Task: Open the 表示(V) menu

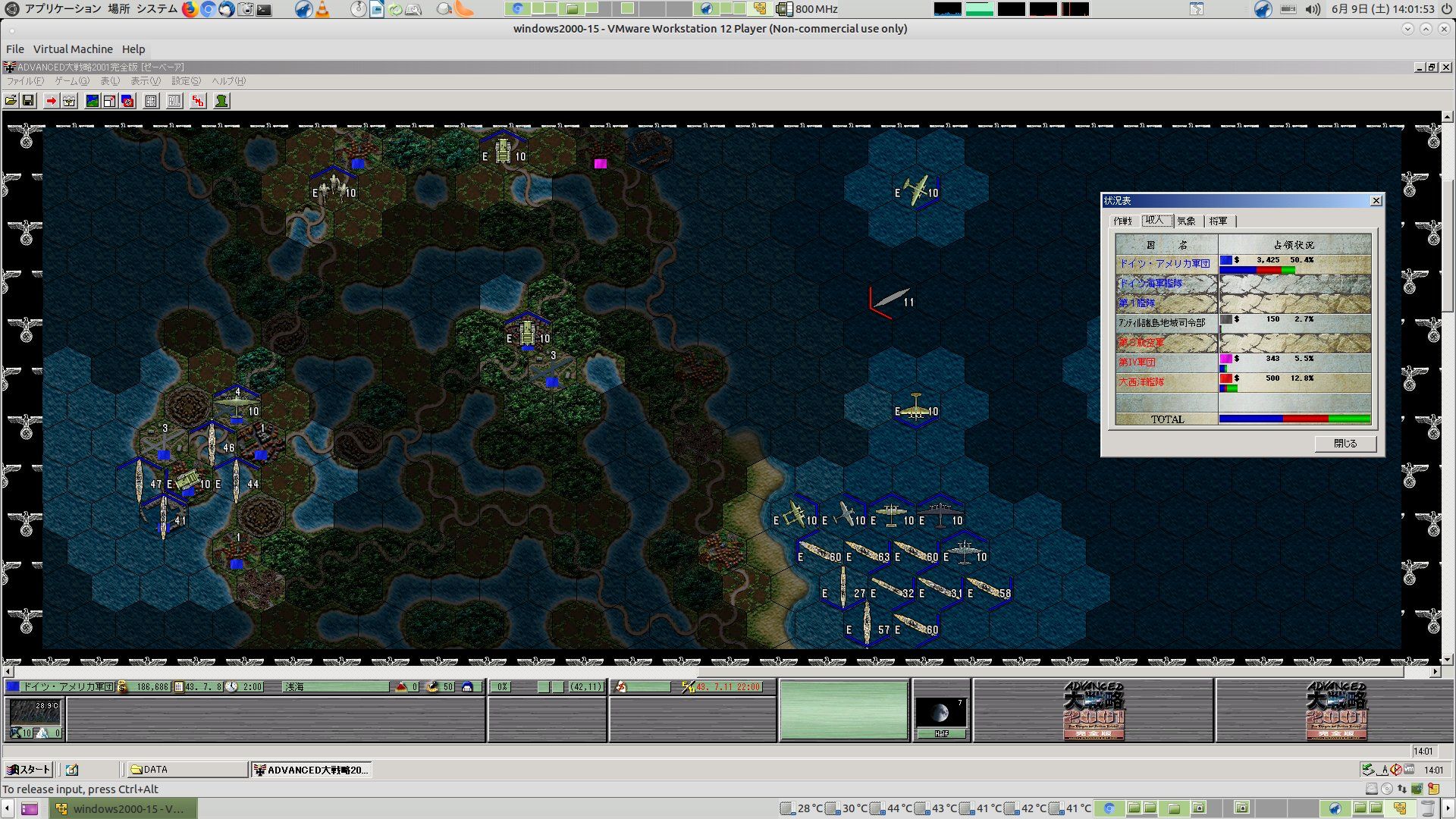Action: pyautogui.click(x=145, y=81)
